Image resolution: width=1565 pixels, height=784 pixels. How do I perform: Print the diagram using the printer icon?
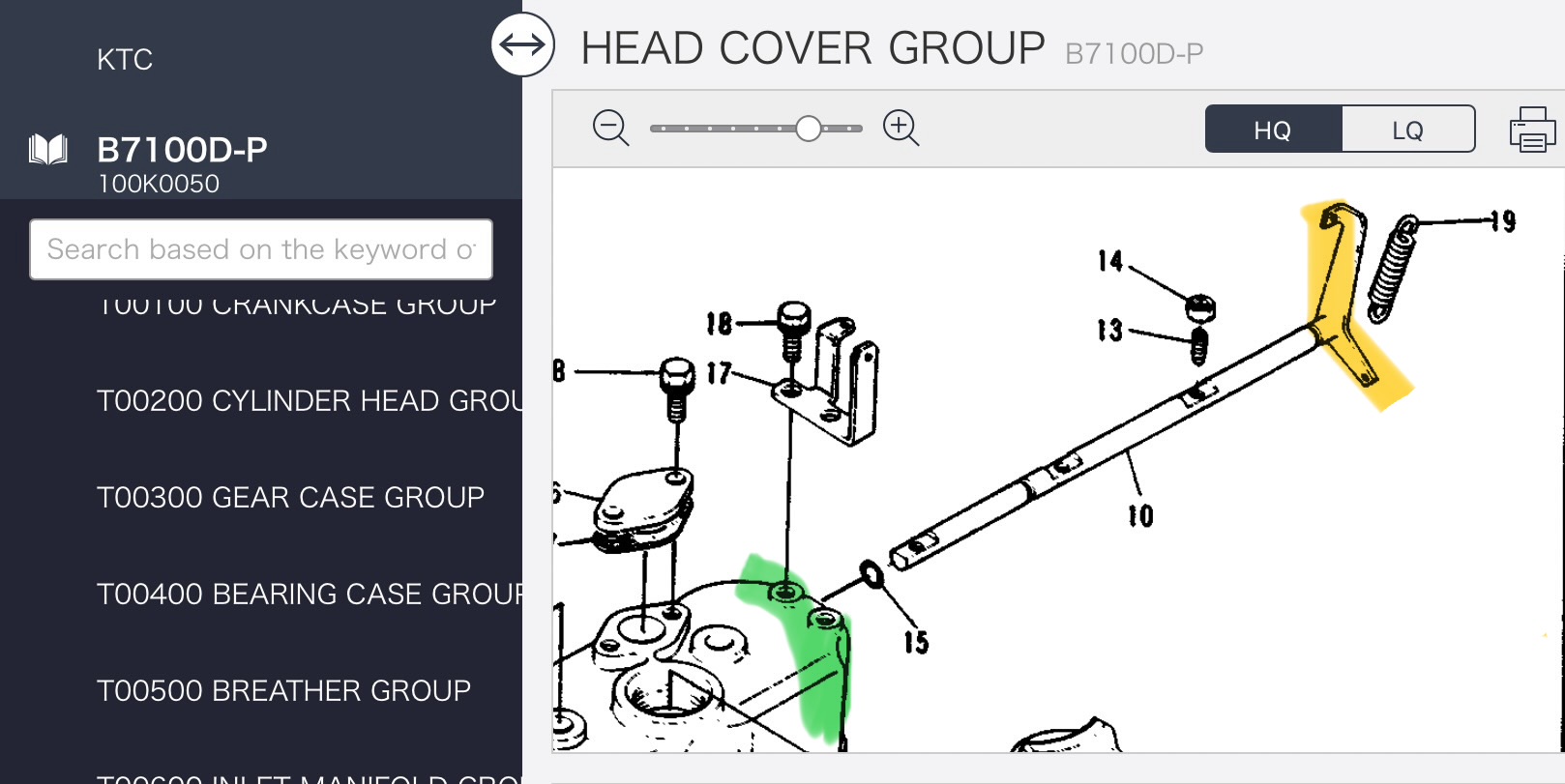(x=1532, y=130)
